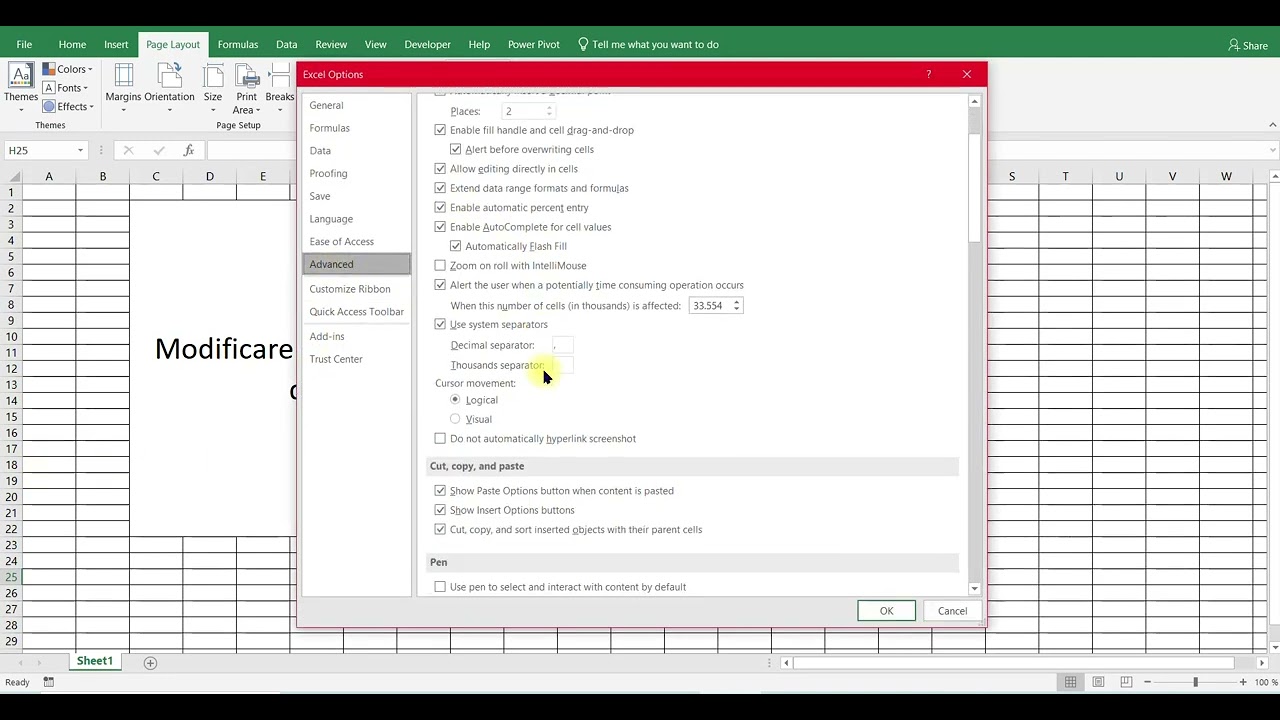Toggle Alert before overwriting cells
The height and width of the screenshot is (720, 1280).
click(456, 149)
